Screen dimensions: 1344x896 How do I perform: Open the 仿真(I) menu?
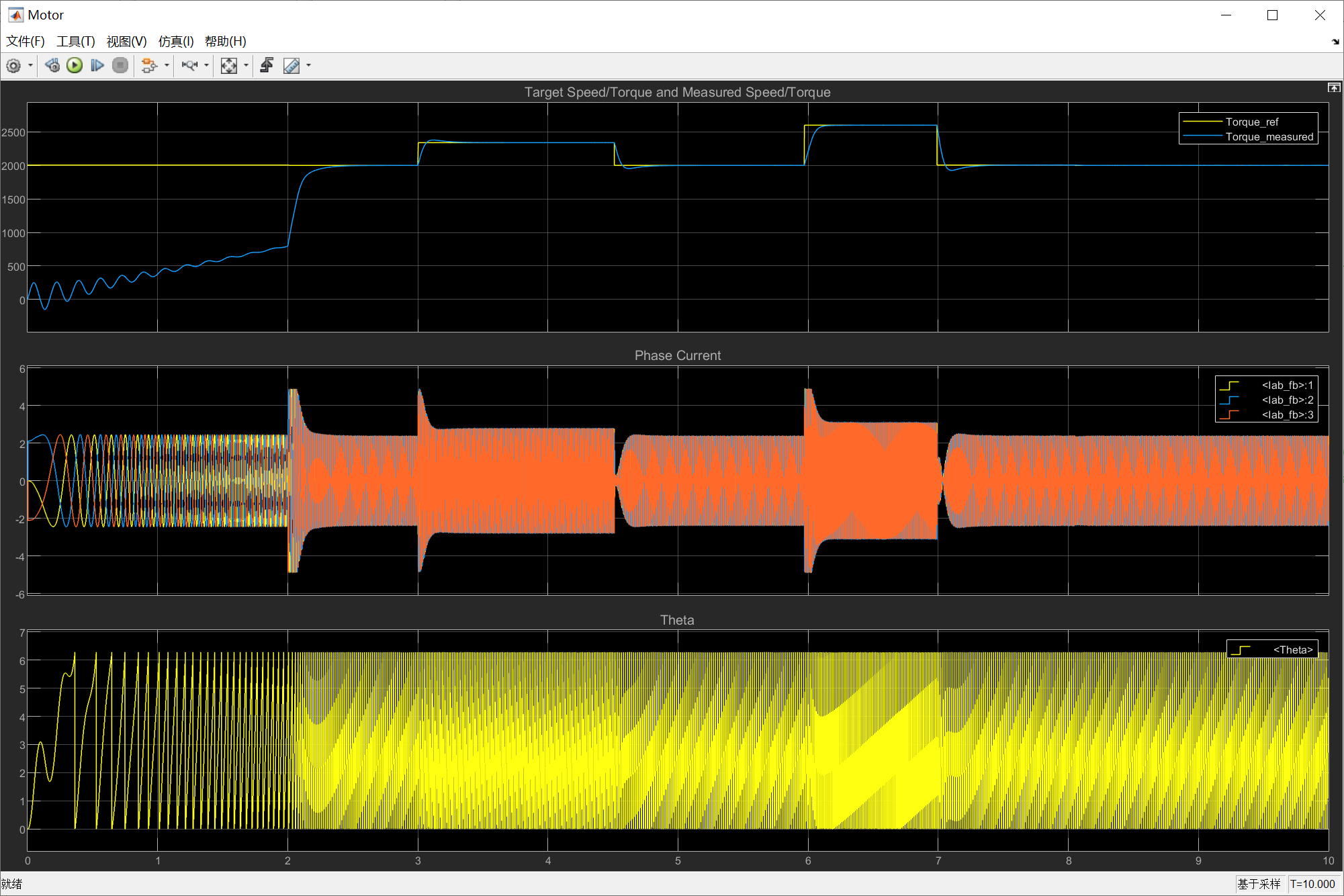point(176,41)
